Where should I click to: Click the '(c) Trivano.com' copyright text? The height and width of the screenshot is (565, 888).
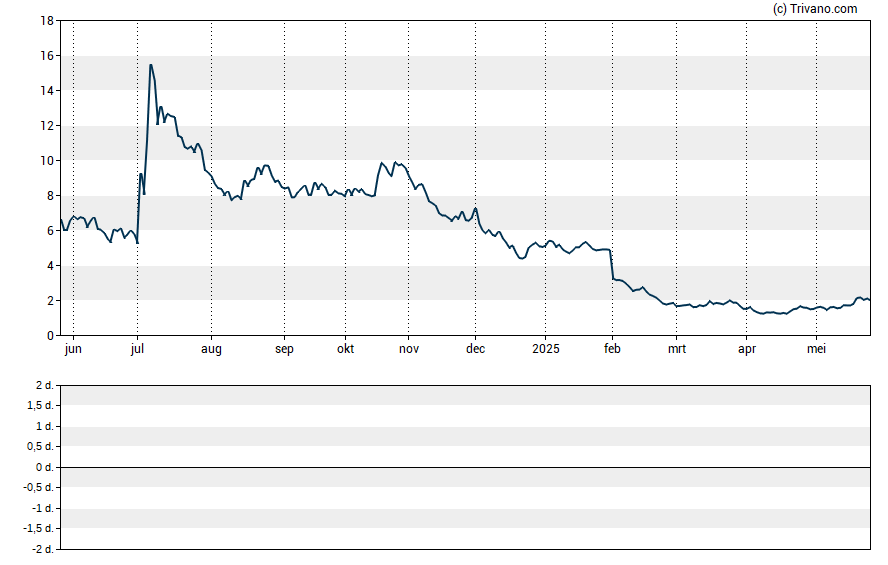pos(815,8)
